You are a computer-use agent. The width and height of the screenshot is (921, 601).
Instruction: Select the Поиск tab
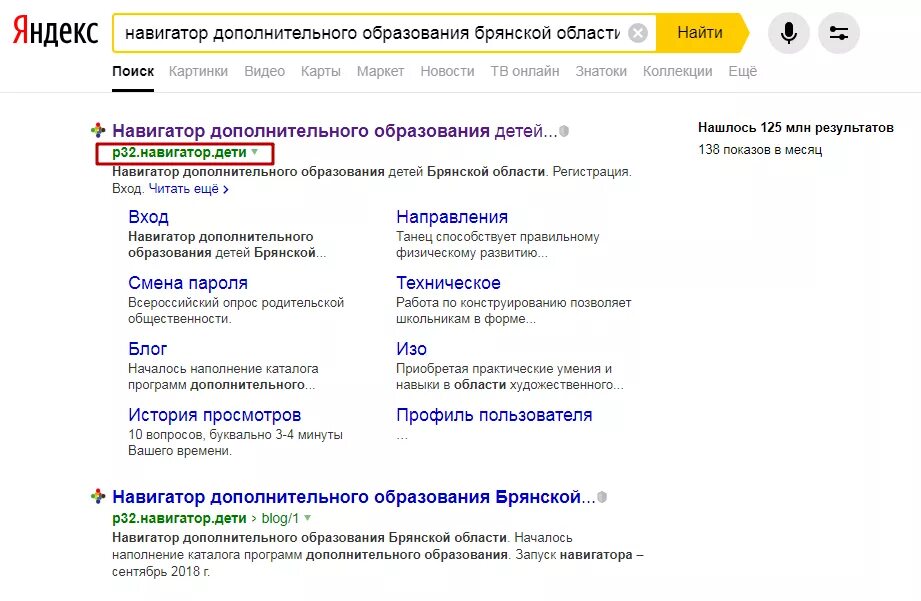pos(133,71)
